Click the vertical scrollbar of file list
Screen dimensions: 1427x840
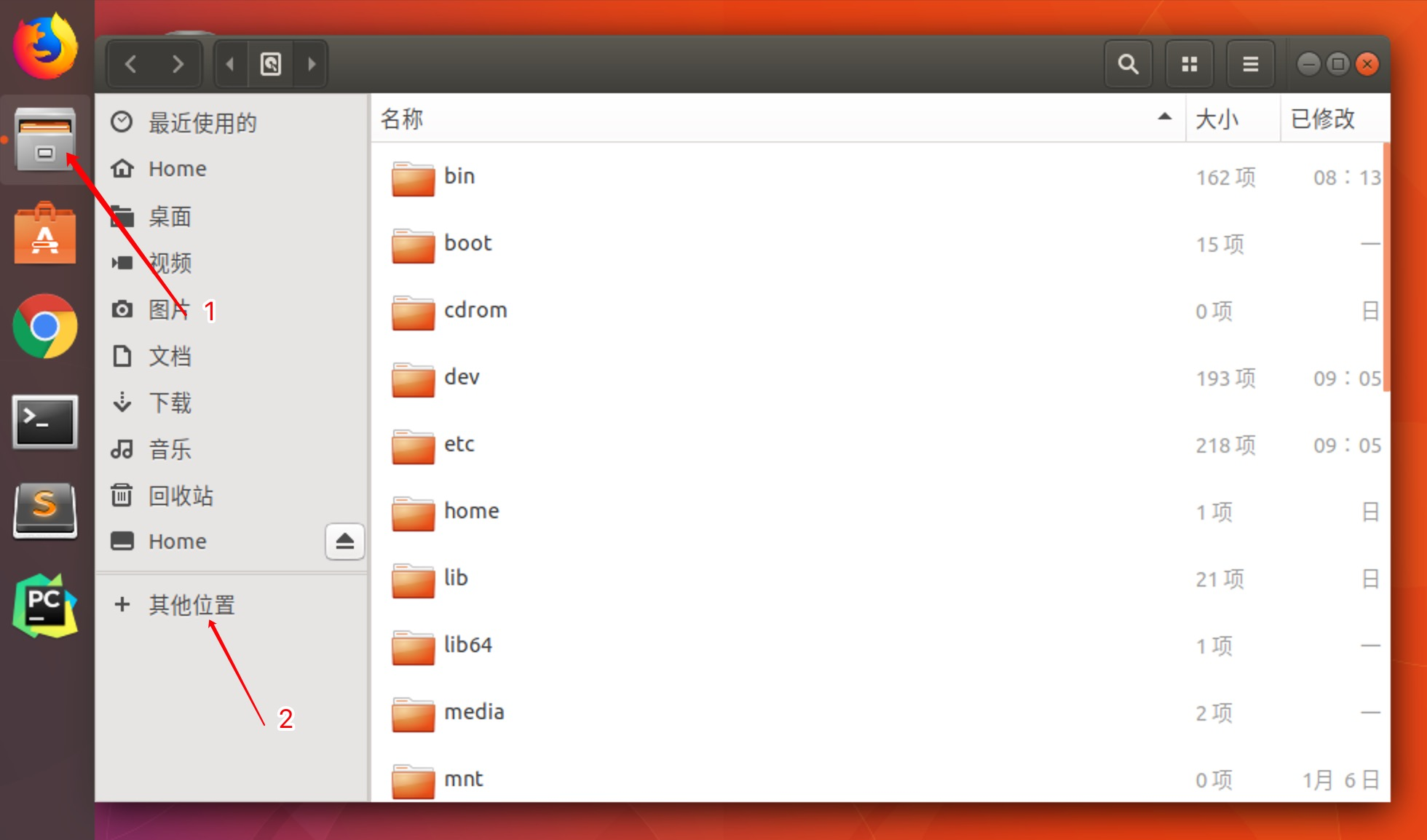coord(1386,266)
